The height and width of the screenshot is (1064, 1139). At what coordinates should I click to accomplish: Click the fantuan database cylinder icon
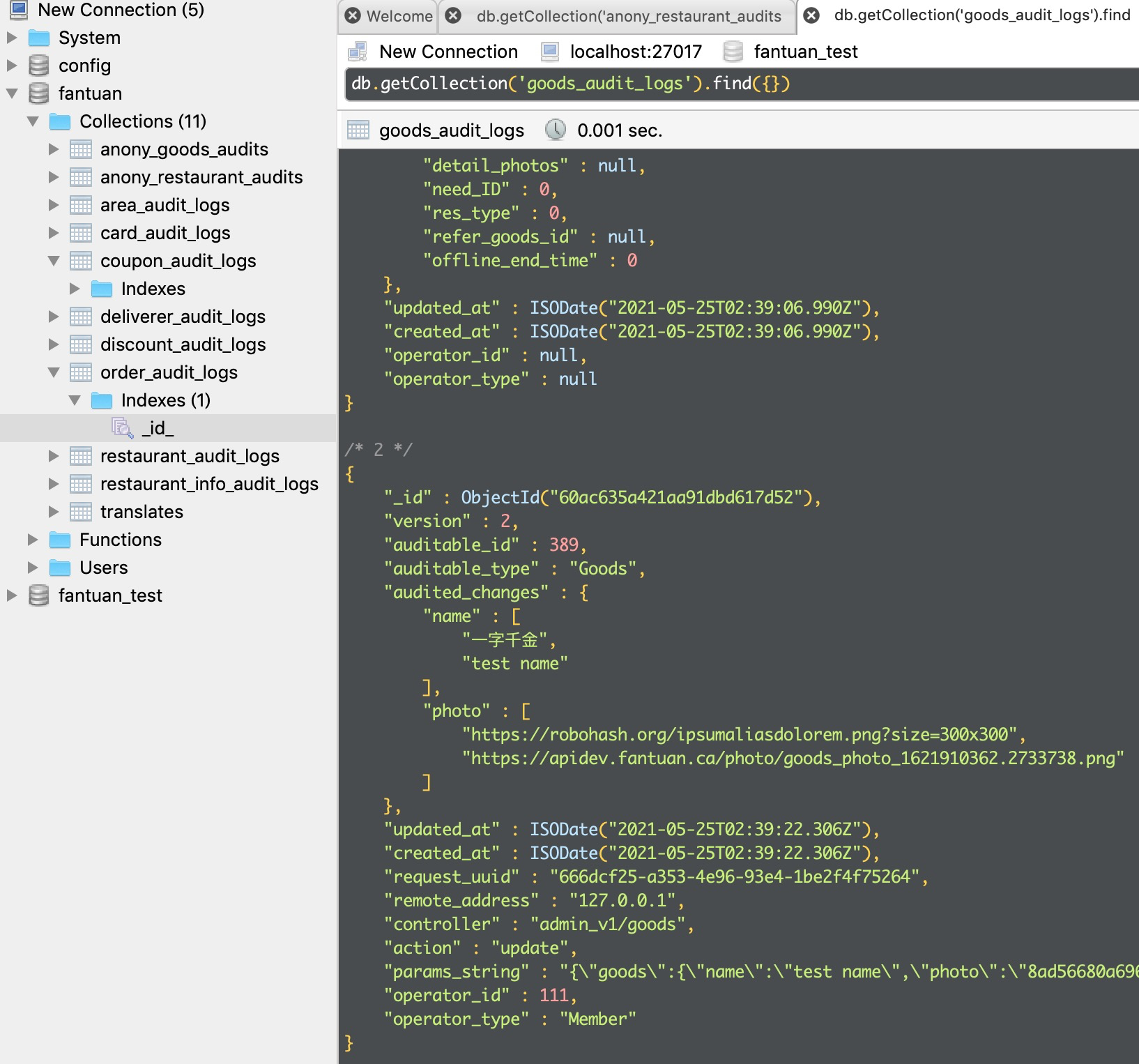(x=39, y=93)
